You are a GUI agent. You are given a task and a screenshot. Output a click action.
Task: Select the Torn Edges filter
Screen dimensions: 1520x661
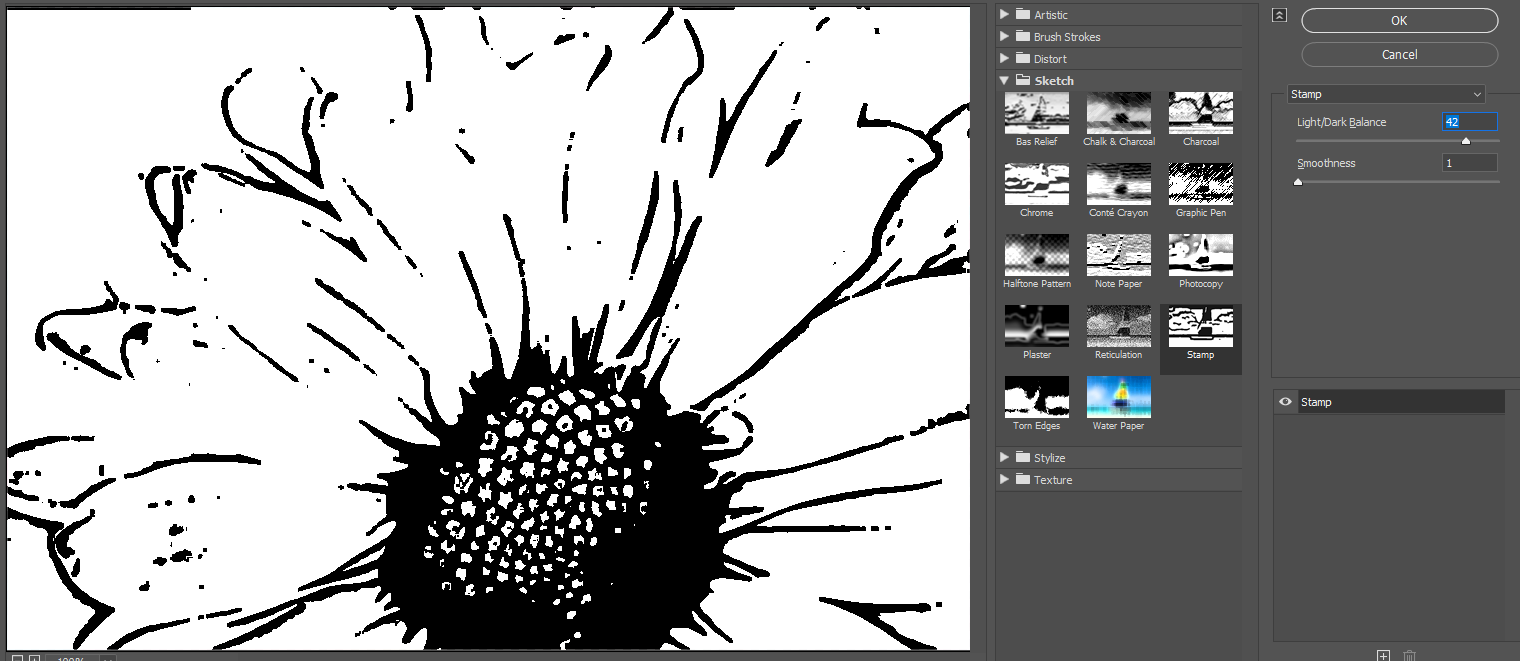pyautogui.click(x=1036, y=397)
